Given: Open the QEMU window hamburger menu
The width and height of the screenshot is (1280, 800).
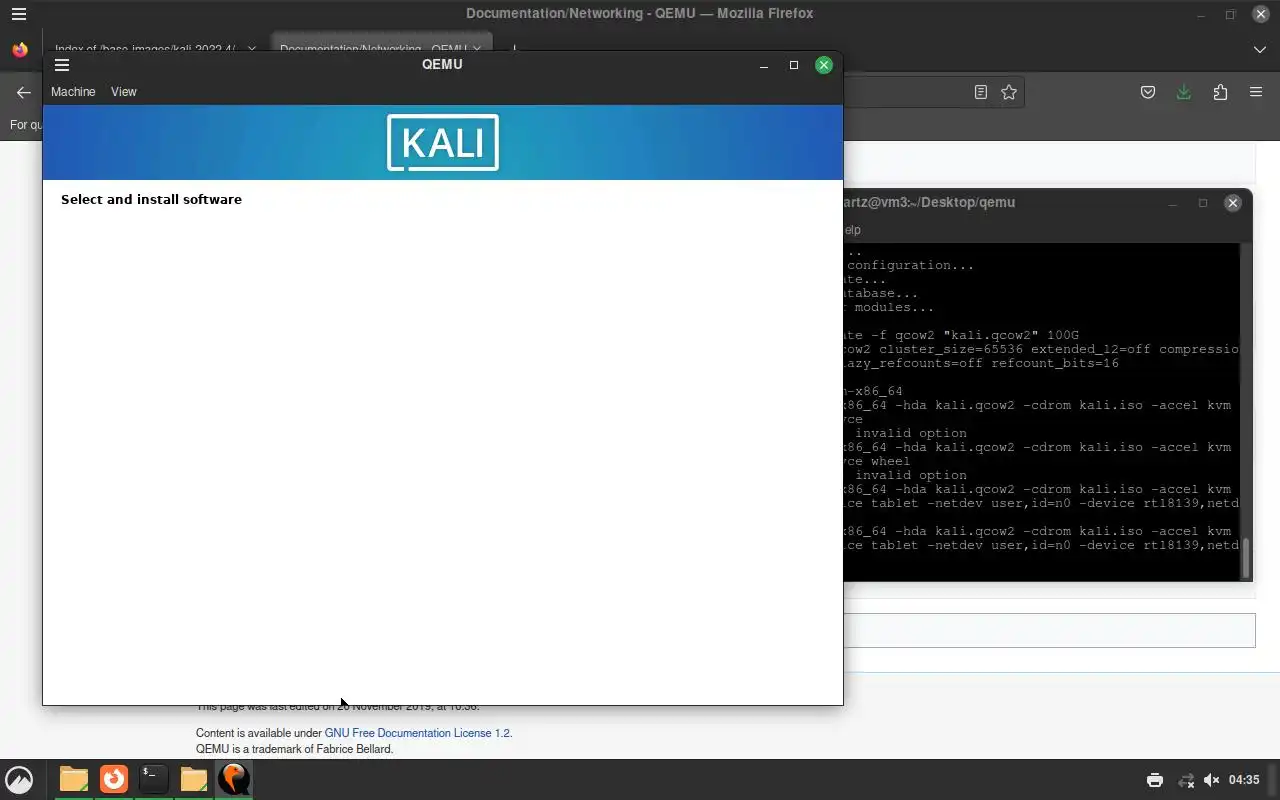Looking at the screenshot, I should pos(62,65).
